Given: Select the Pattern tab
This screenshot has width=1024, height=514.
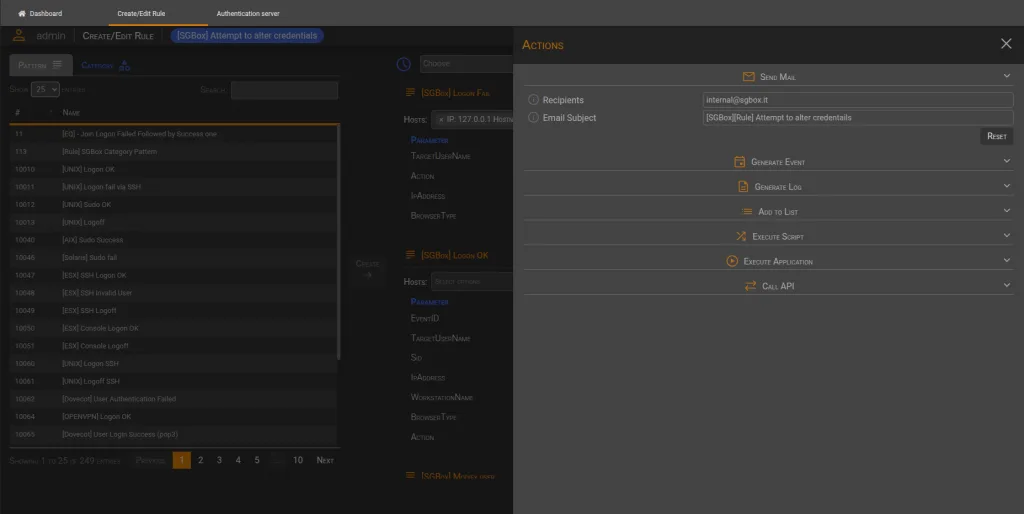Looking at the screenshot, I should (40, 65).
